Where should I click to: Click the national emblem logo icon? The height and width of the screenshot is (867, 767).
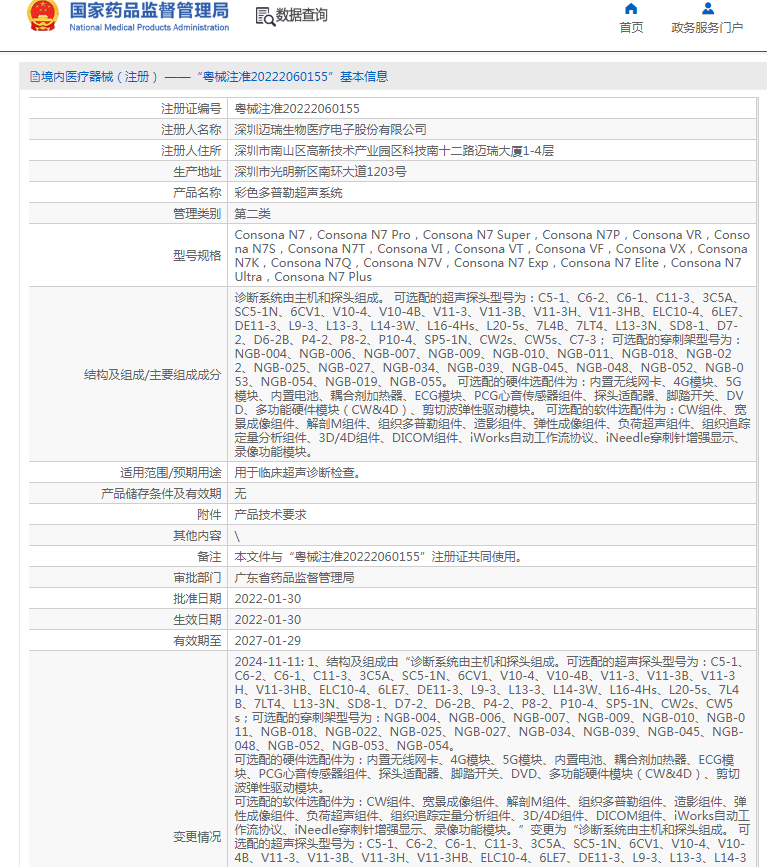pos(43,15)
